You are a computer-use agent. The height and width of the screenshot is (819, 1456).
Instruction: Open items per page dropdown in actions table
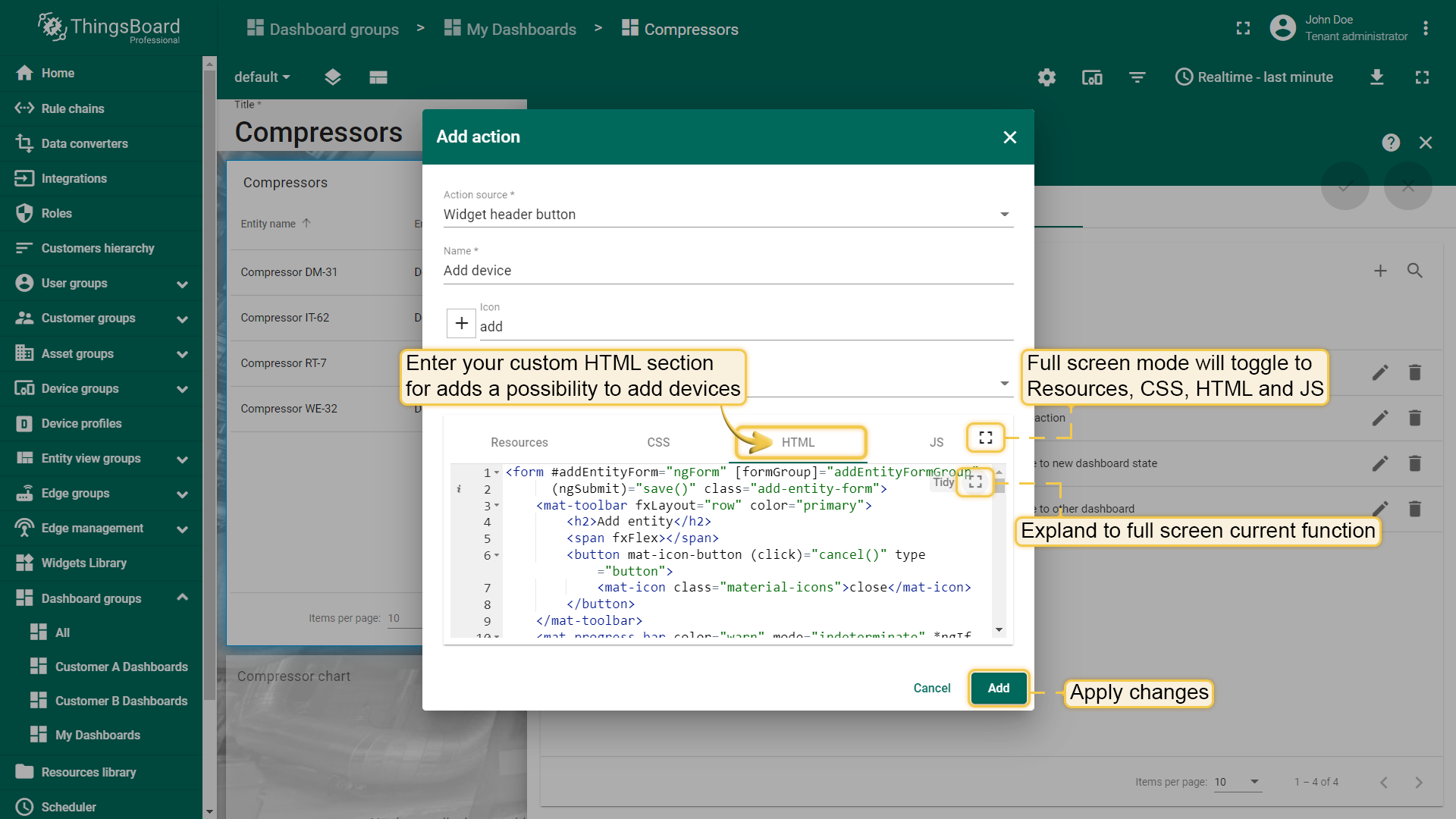tap(1238, 782)
